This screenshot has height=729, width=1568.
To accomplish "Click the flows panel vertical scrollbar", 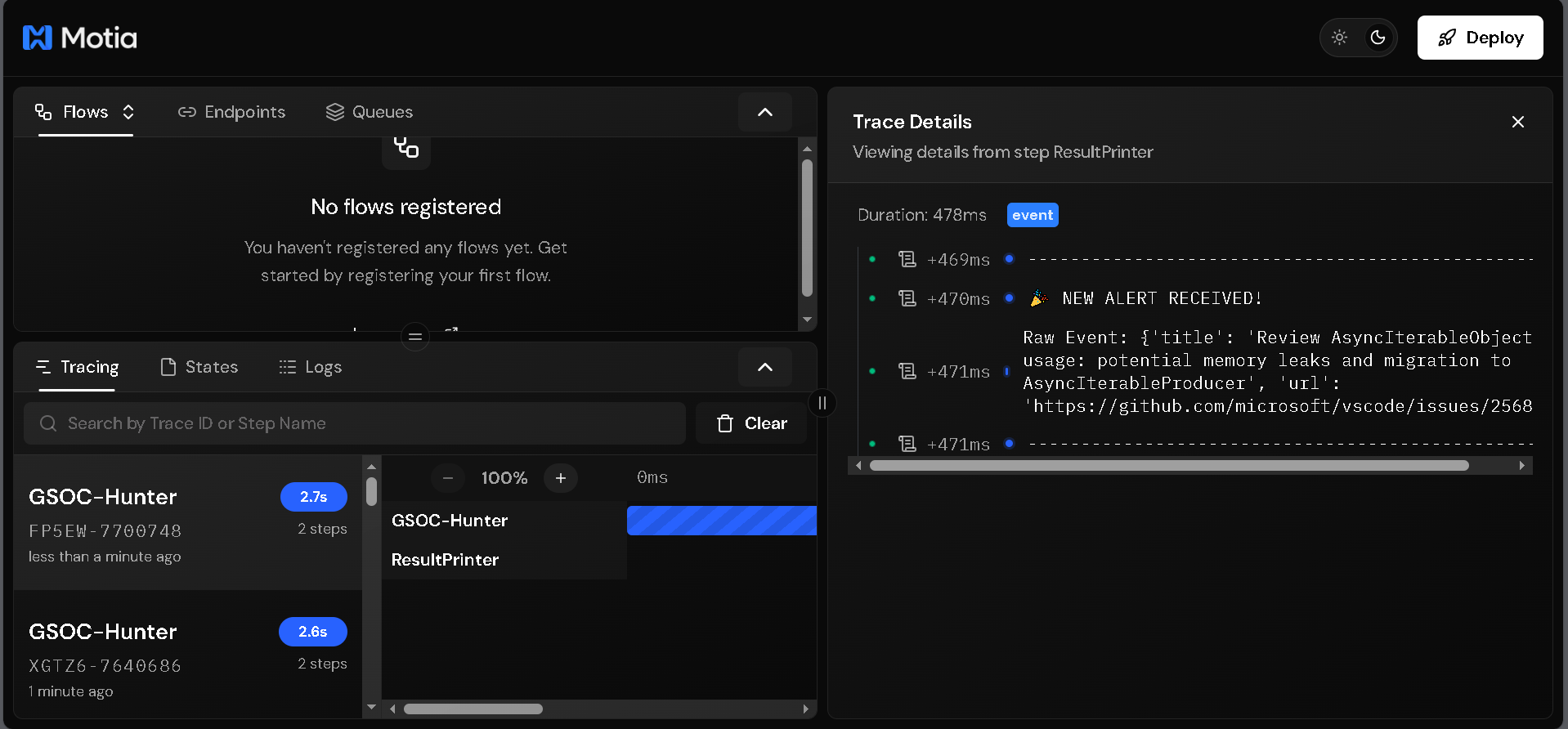I will (x=807, y=228).
